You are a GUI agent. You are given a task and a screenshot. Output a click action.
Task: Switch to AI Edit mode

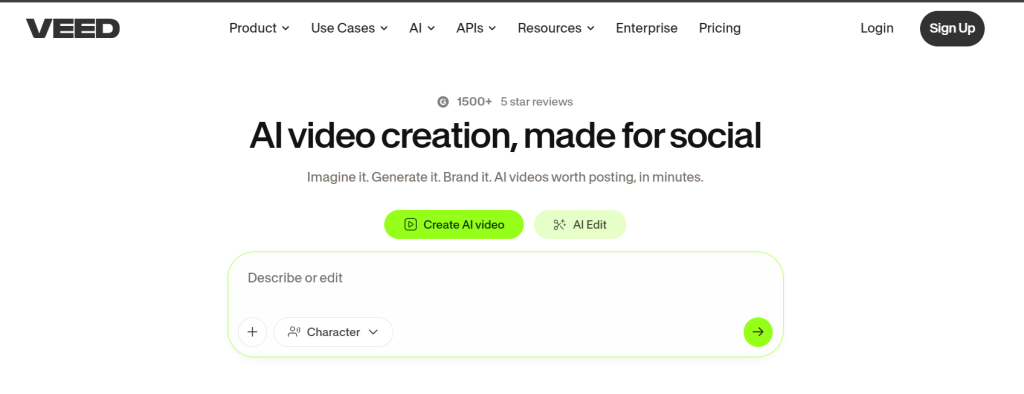point(580,225)
